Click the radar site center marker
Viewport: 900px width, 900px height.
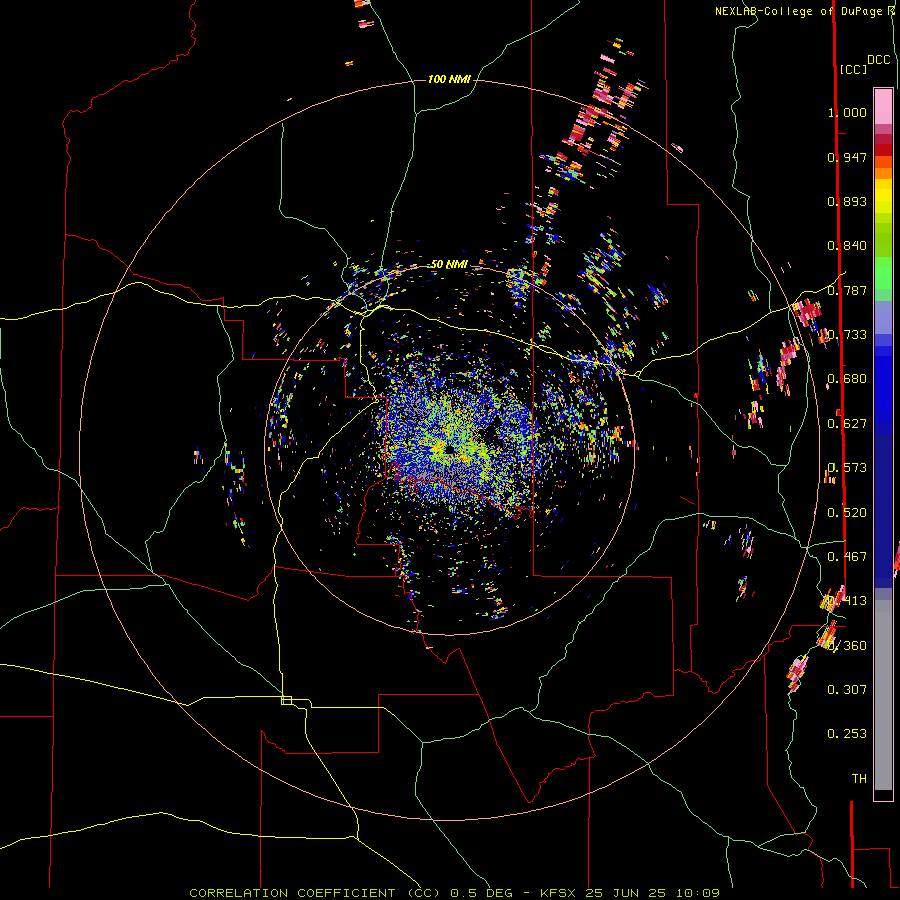coord(449,449)
